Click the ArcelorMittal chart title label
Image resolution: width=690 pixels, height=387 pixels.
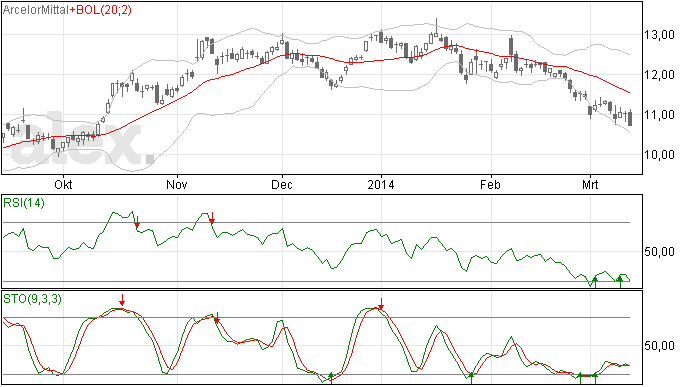click(x=36, y=10)
